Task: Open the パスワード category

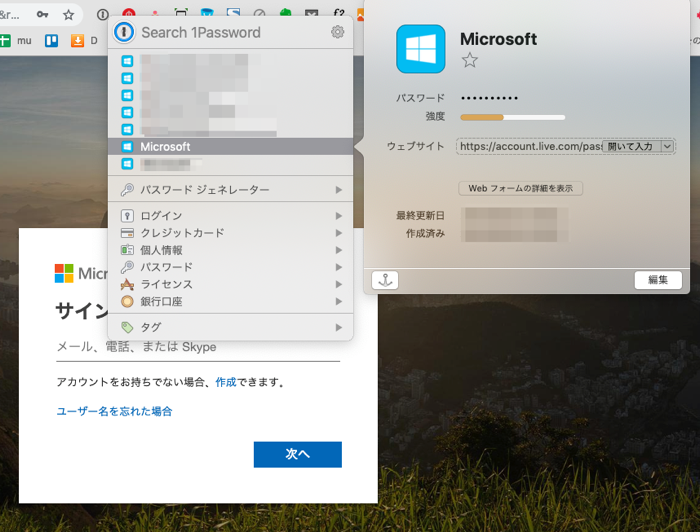Action: click(230, 267)
